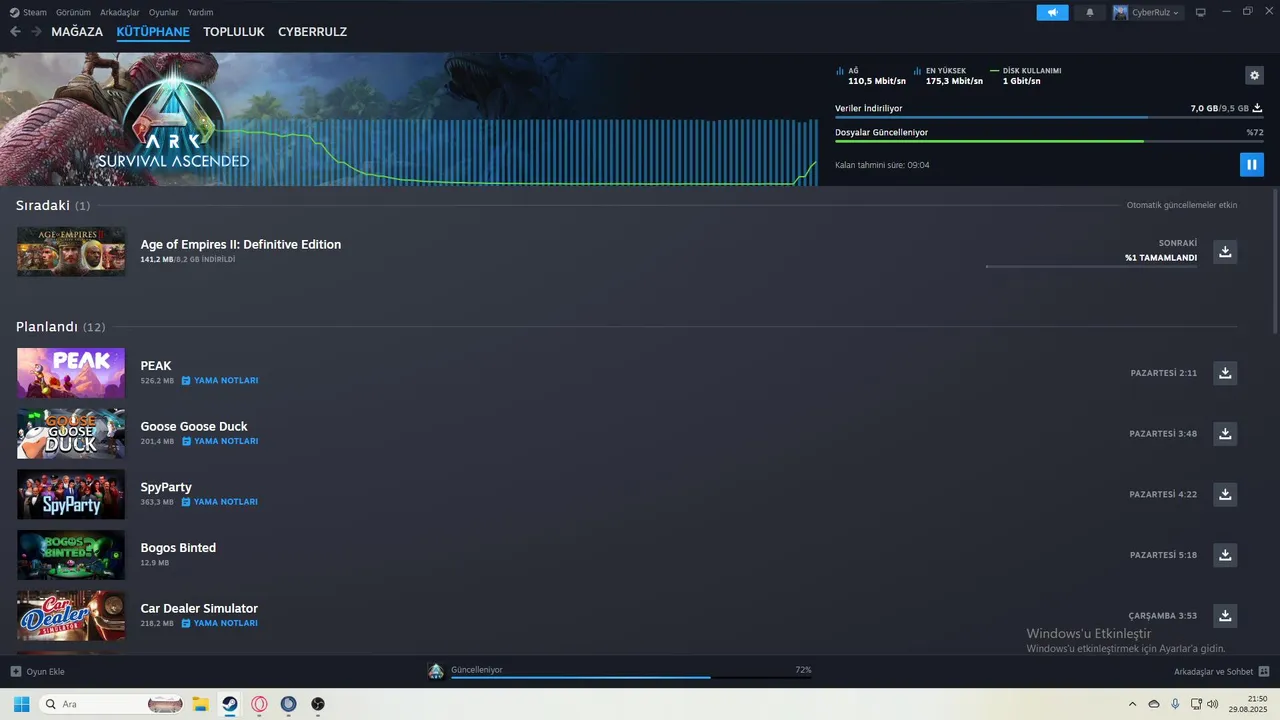Screen dimensions: 1280x720
Task: Open the taskbar clock and date
Action: [1250, 704]
